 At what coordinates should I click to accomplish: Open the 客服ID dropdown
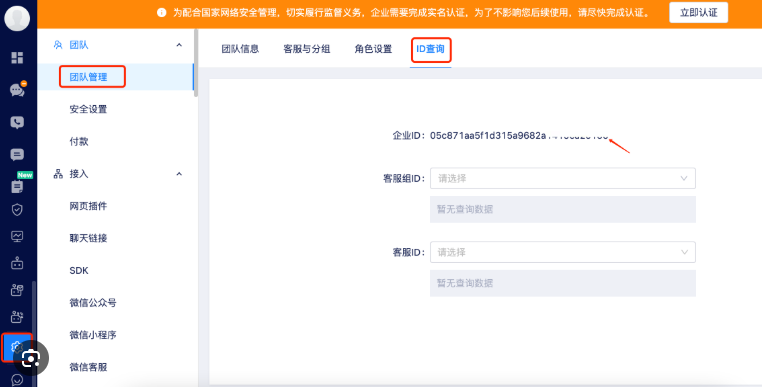pos(563,252)
